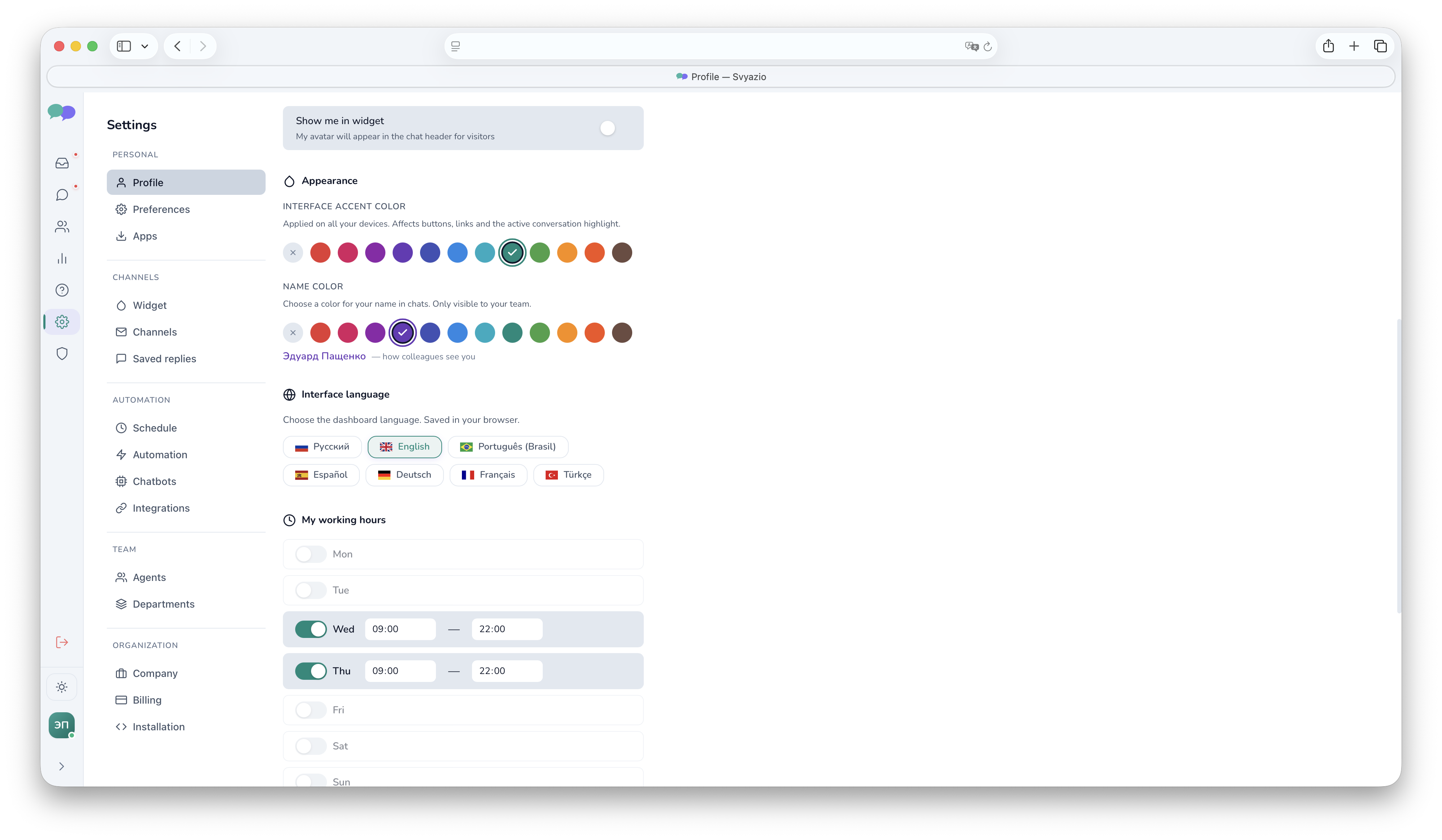
Task: Open the shield security icon in rail
Action: [x=62, y=354]
